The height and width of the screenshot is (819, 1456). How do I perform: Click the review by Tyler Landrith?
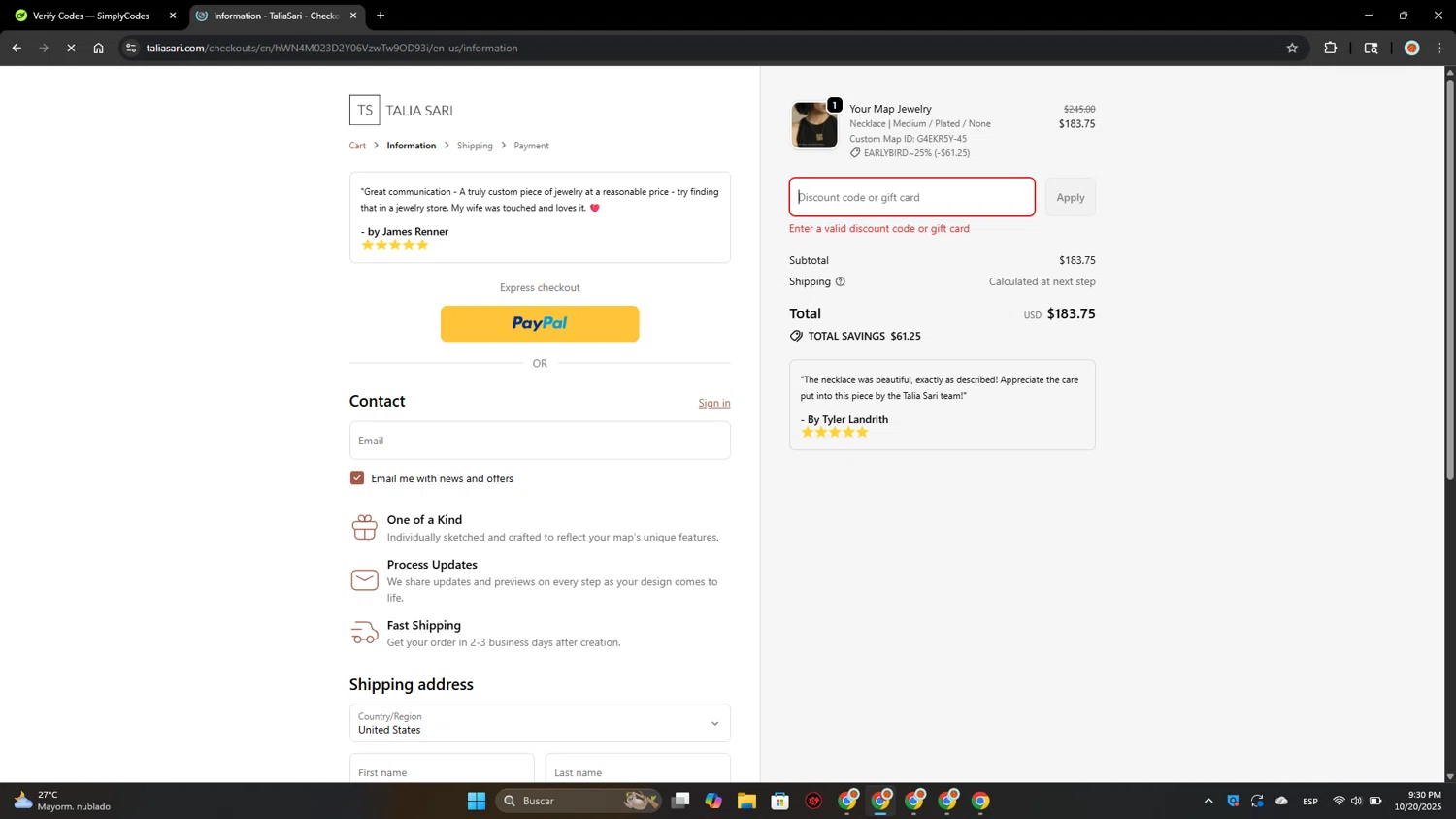[x=943, y=405]
